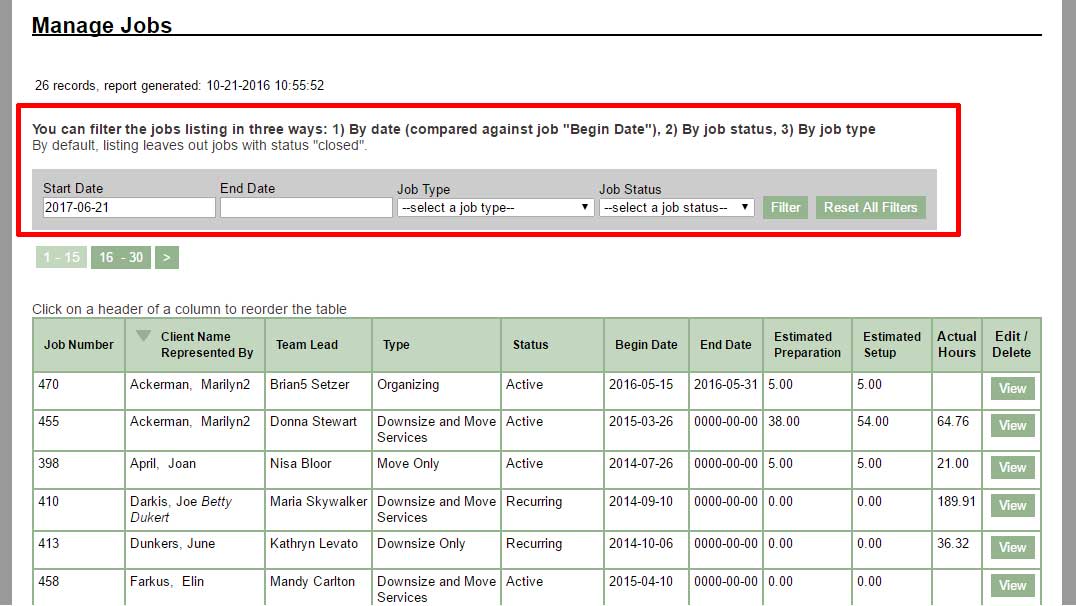
Task: Click begin date 2016-05-15
Action: coord(641,384)
